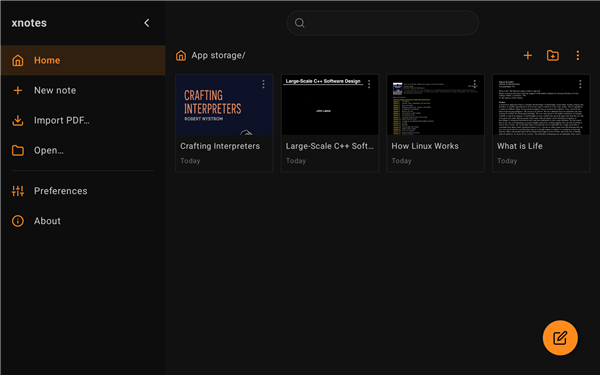Viewport: 600px width, 375px height.
Task: Click the download icon beside Import PDF
Action: pyautogui.click(x=18, y=120)
